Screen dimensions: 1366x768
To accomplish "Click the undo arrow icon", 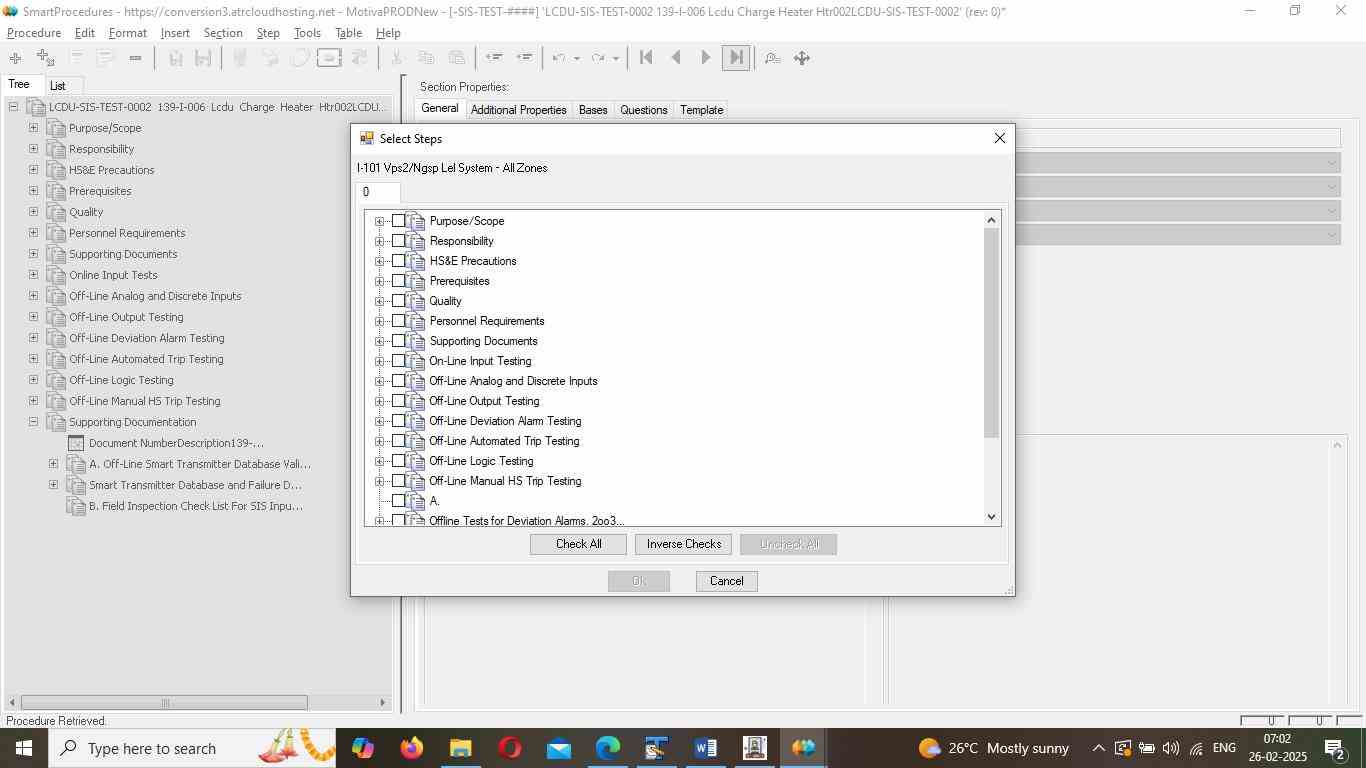I will click(x=561, y=58).
